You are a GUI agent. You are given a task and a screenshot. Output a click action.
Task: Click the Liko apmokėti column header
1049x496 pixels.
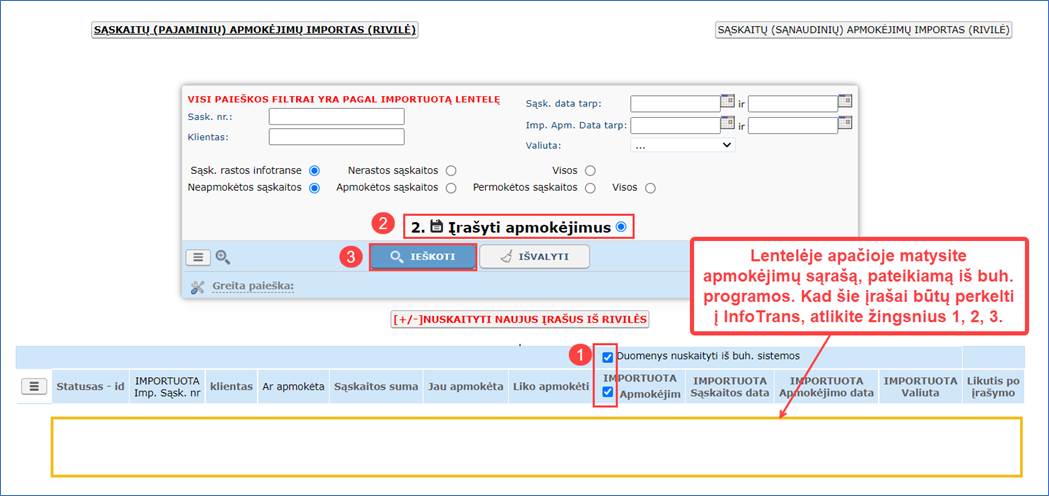[x=551, y=386]
